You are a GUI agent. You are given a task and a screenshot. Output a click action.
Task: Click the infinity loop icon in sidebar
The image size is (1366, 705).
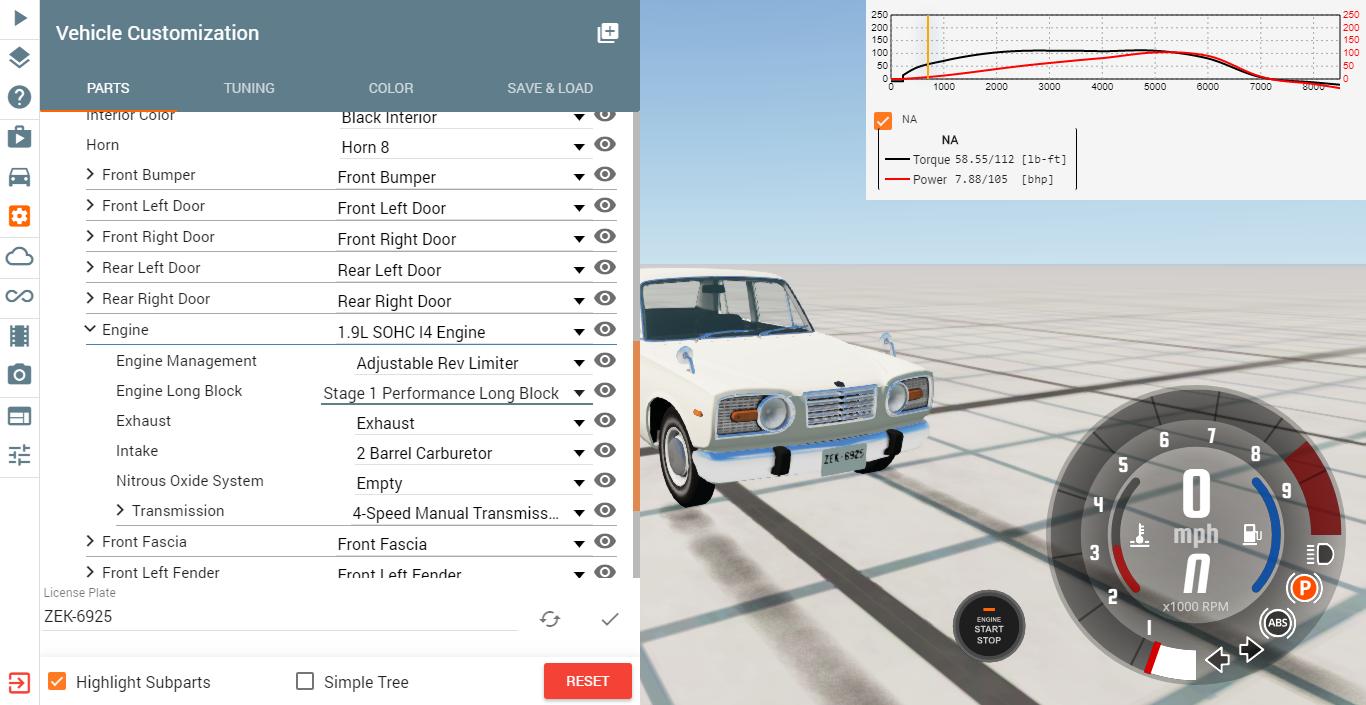(x=19, y=296)
